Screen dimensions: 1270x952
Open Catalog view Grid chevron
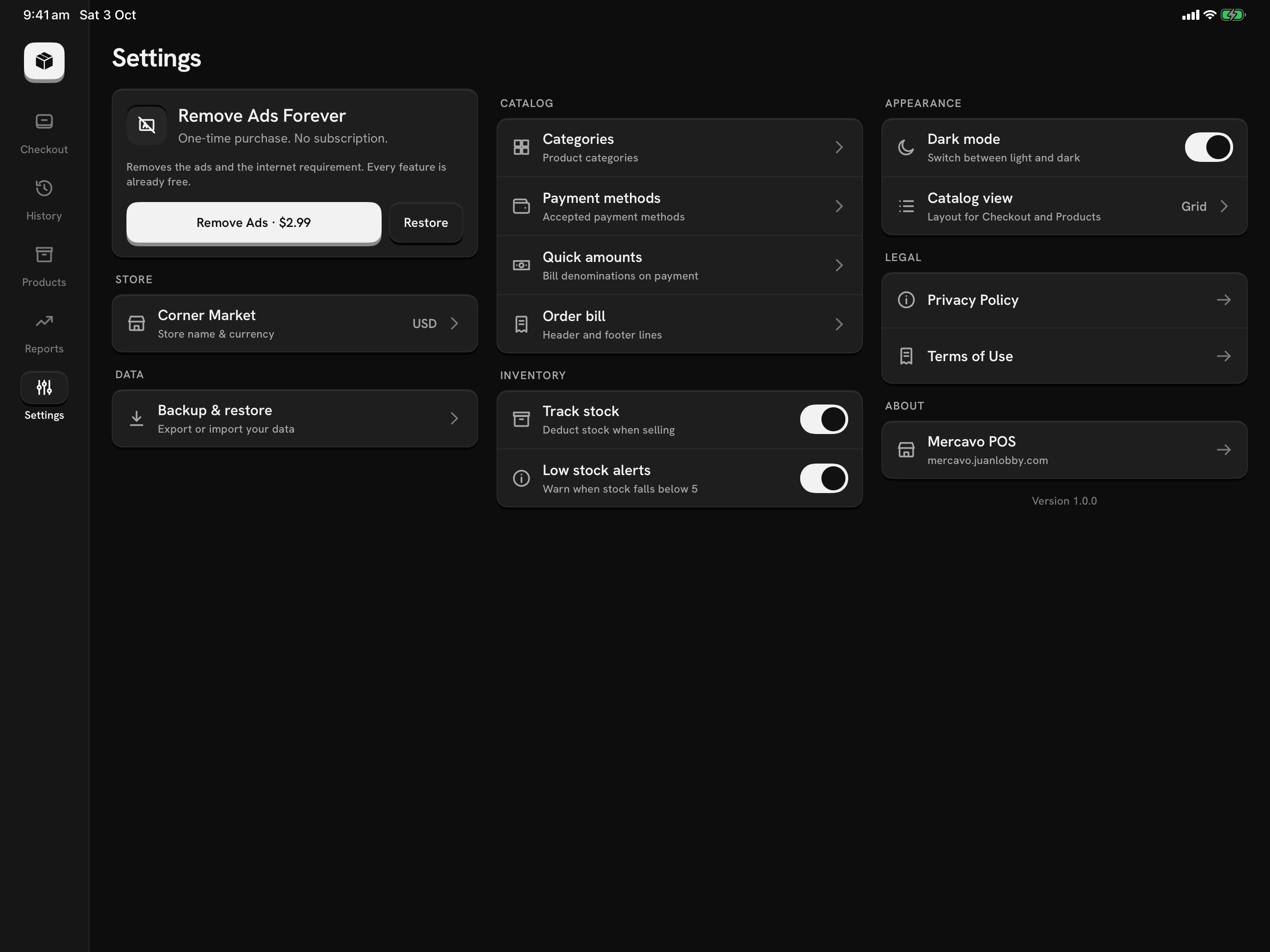(1223, 207)
